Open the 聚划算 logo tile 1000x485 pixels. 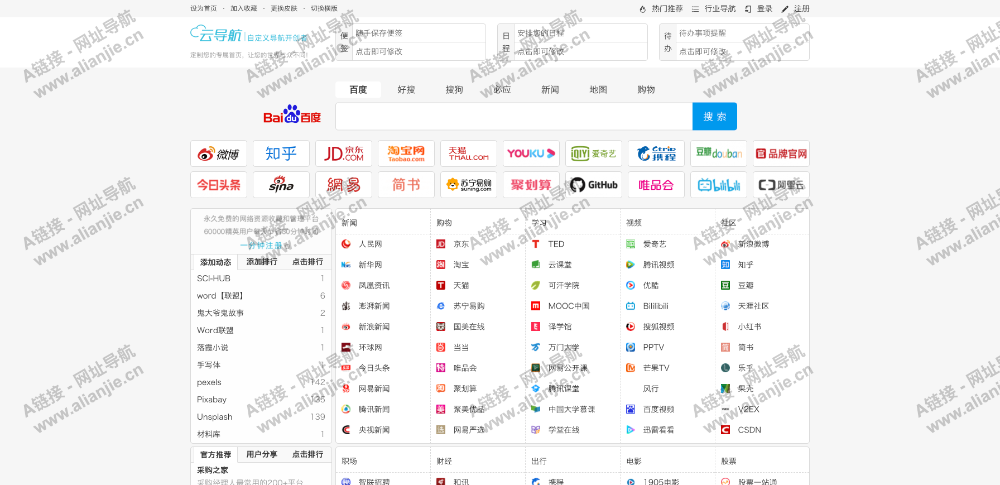click(x=531, y=184)
